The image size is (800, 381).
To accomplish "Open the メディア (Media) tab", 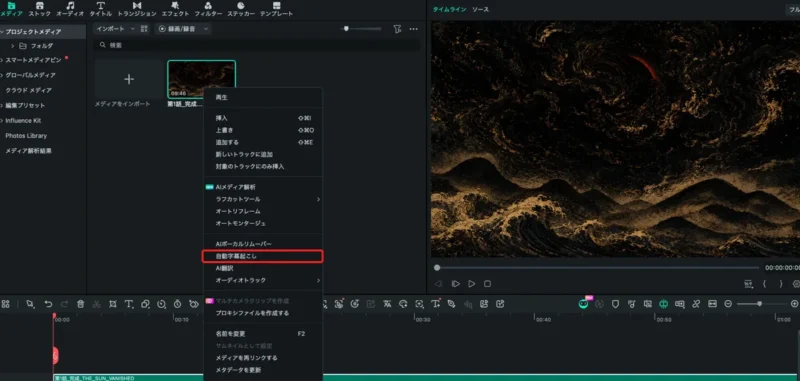I will coord(11,9).
